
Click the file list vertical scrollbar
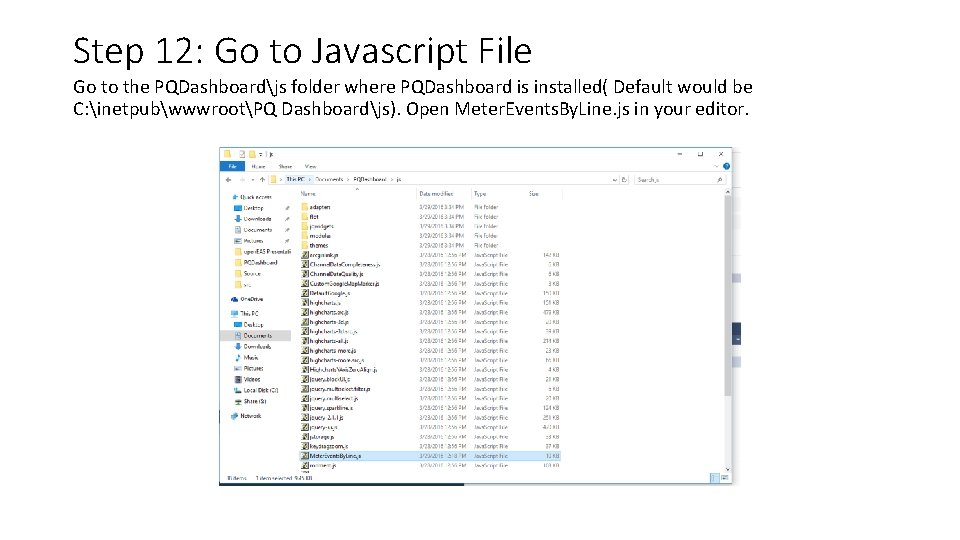[x=727, y=296]
